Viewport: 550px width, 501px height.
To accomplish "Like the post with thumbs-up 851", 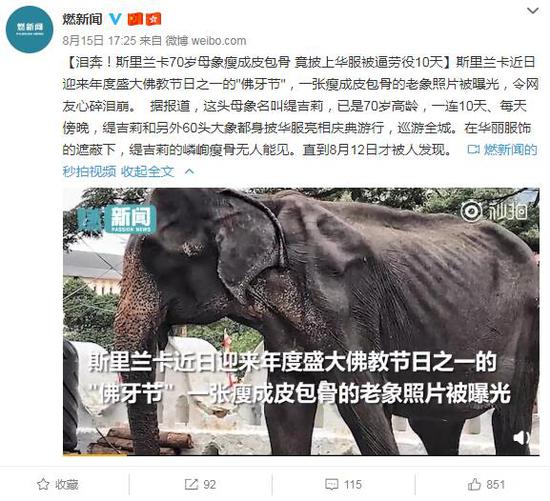I will click(486, 485).
